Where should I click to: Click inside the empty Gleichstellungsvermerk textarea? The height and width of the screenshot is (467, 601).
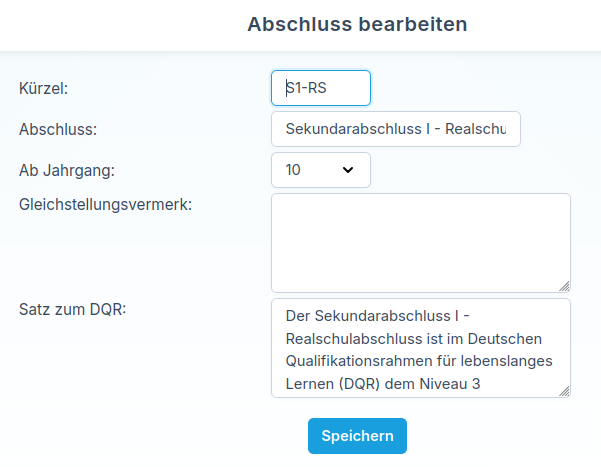tap(420, 242)
